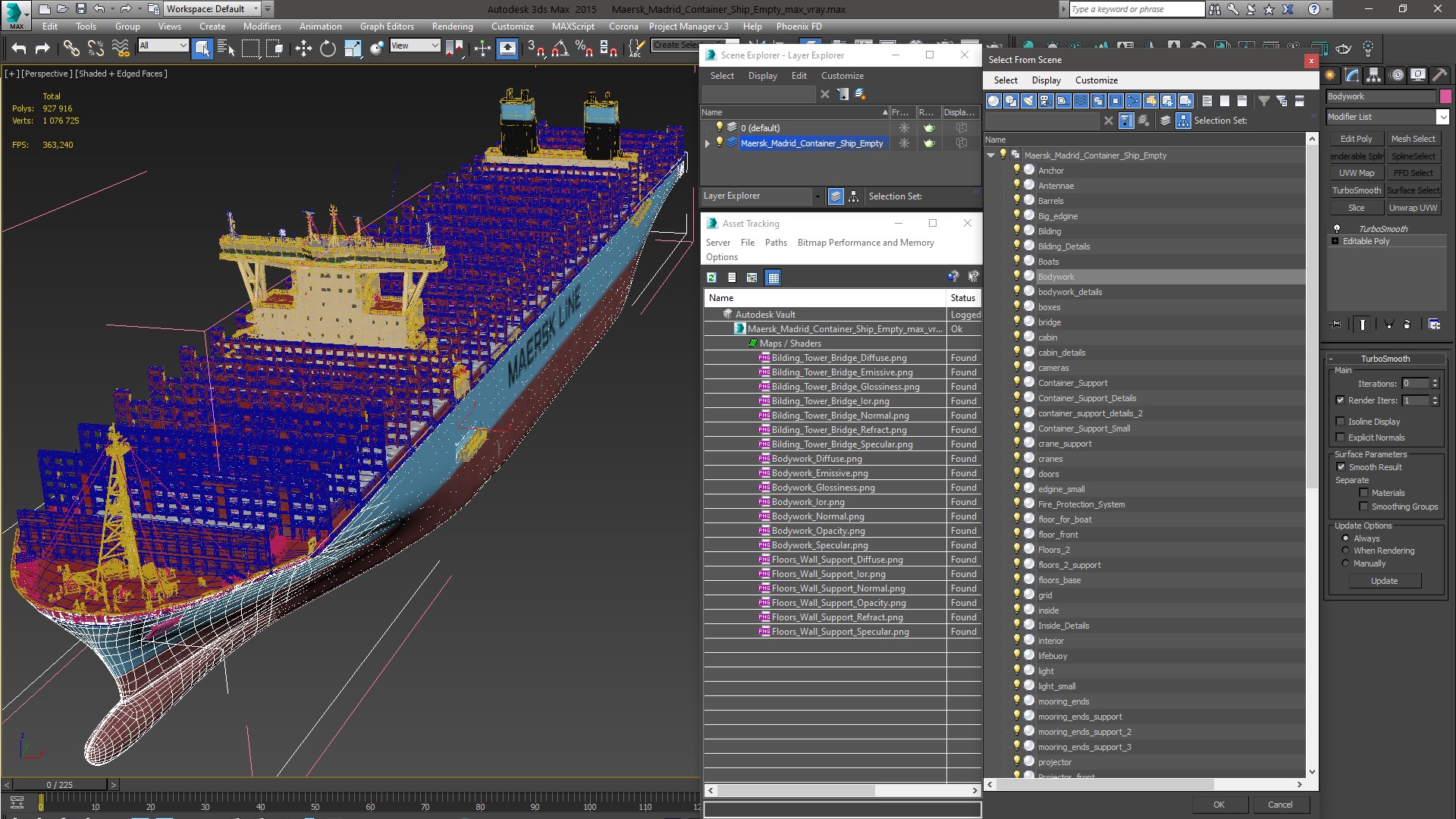Click the TurboSmooth Update button

1384,581
